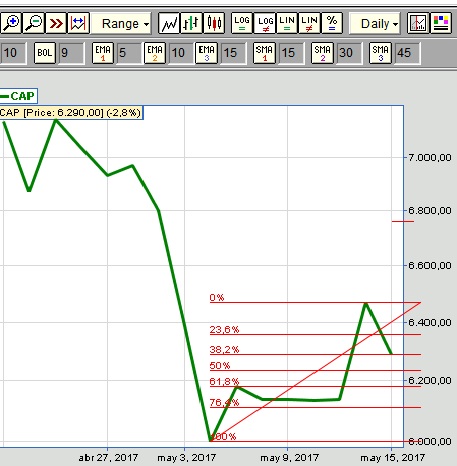
Task: Open the Range dropdown
Action: click(121, 23)
